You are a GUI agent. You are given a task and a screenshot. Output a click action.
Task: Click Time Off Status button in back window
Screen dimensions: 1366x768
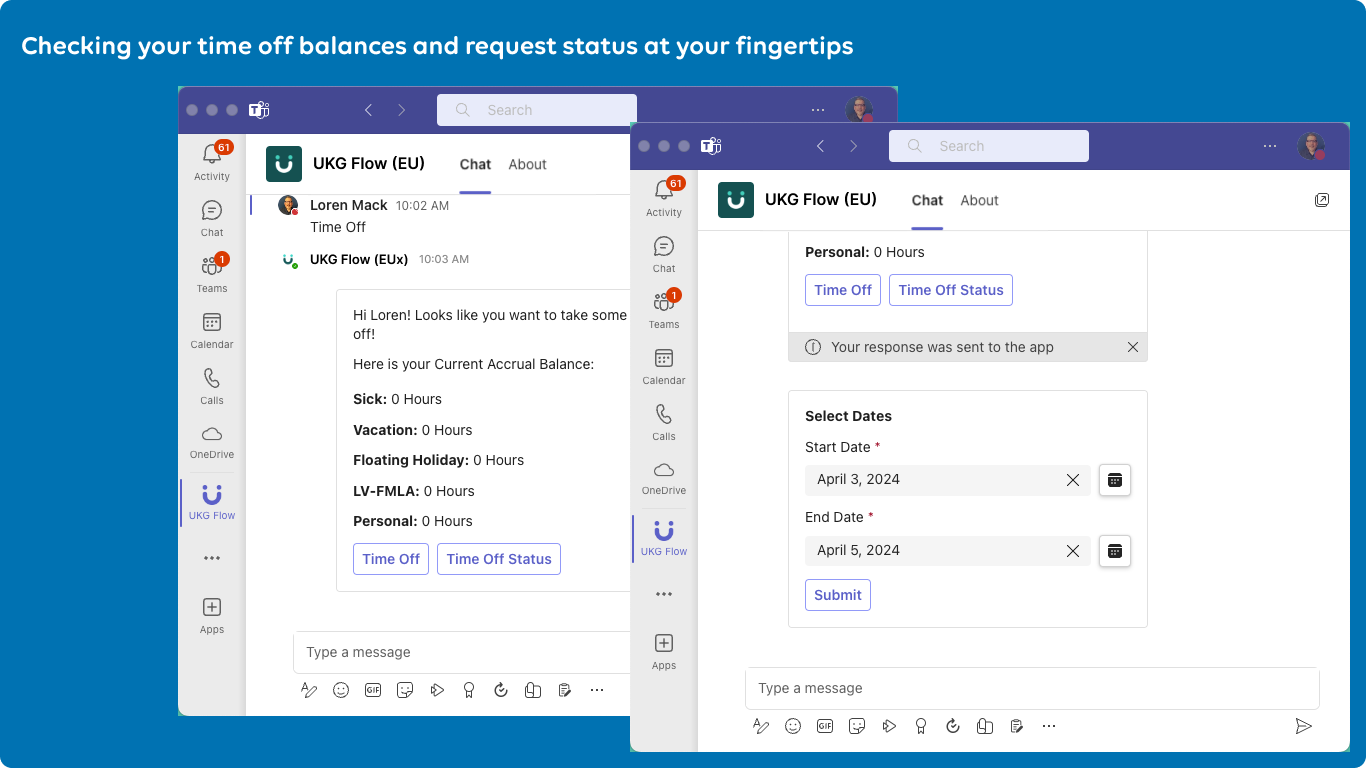pyautogui.click(x=499, y=559)
